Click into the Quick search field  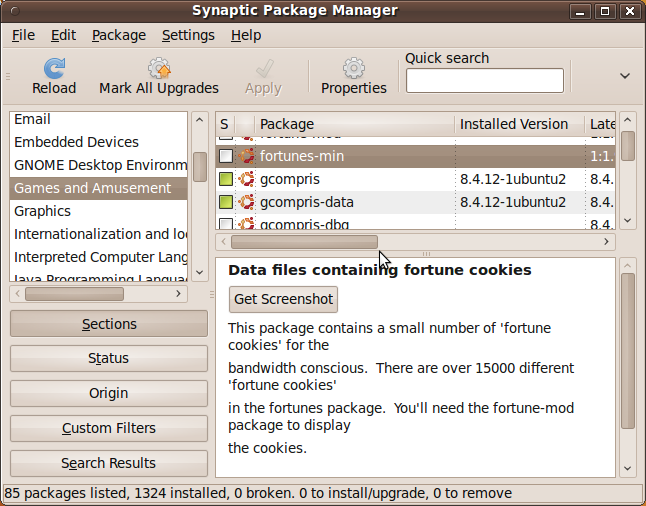(484, 81)
